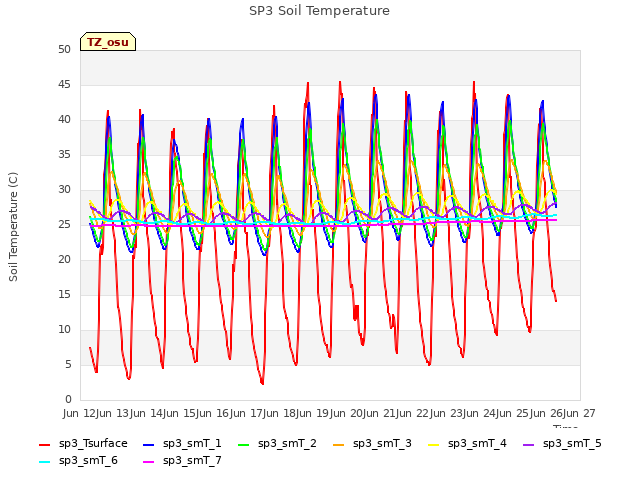Select the sp3_smT_5 legend label
The height and width of the screenshot is (480, 640).
(572, 444)
